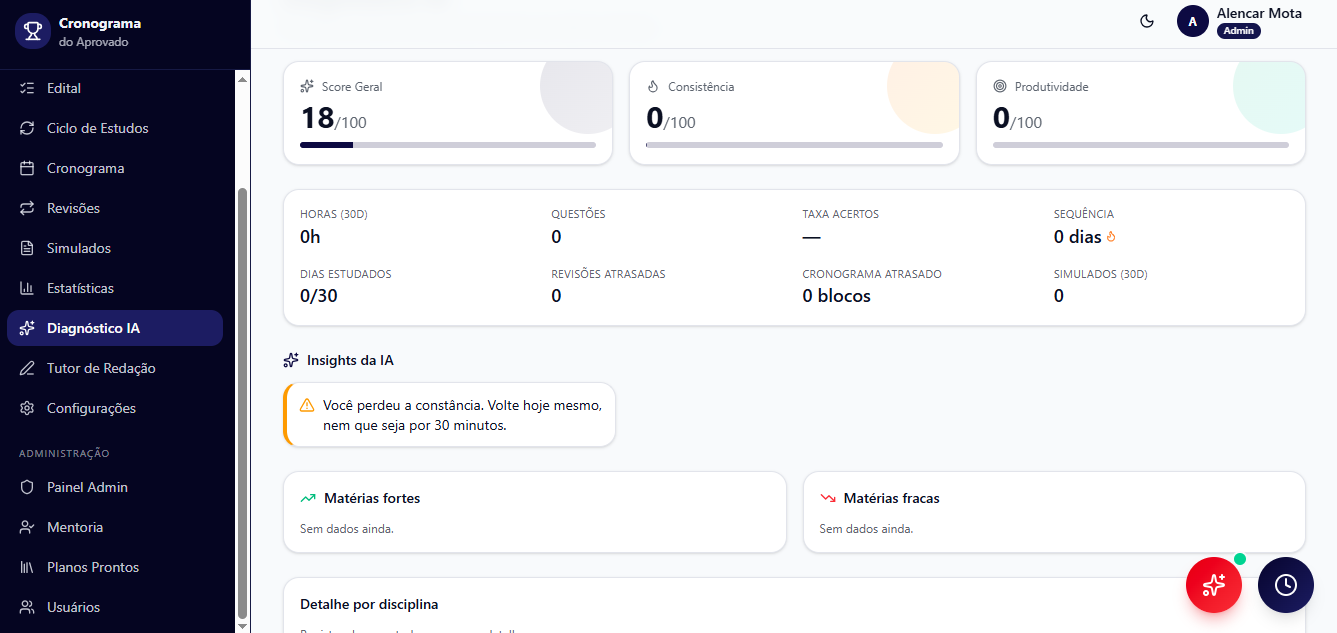The image size is (1337, 633).
Task: Click the Detalhe por disciplina heading
Action: click(x=369, y=604)
